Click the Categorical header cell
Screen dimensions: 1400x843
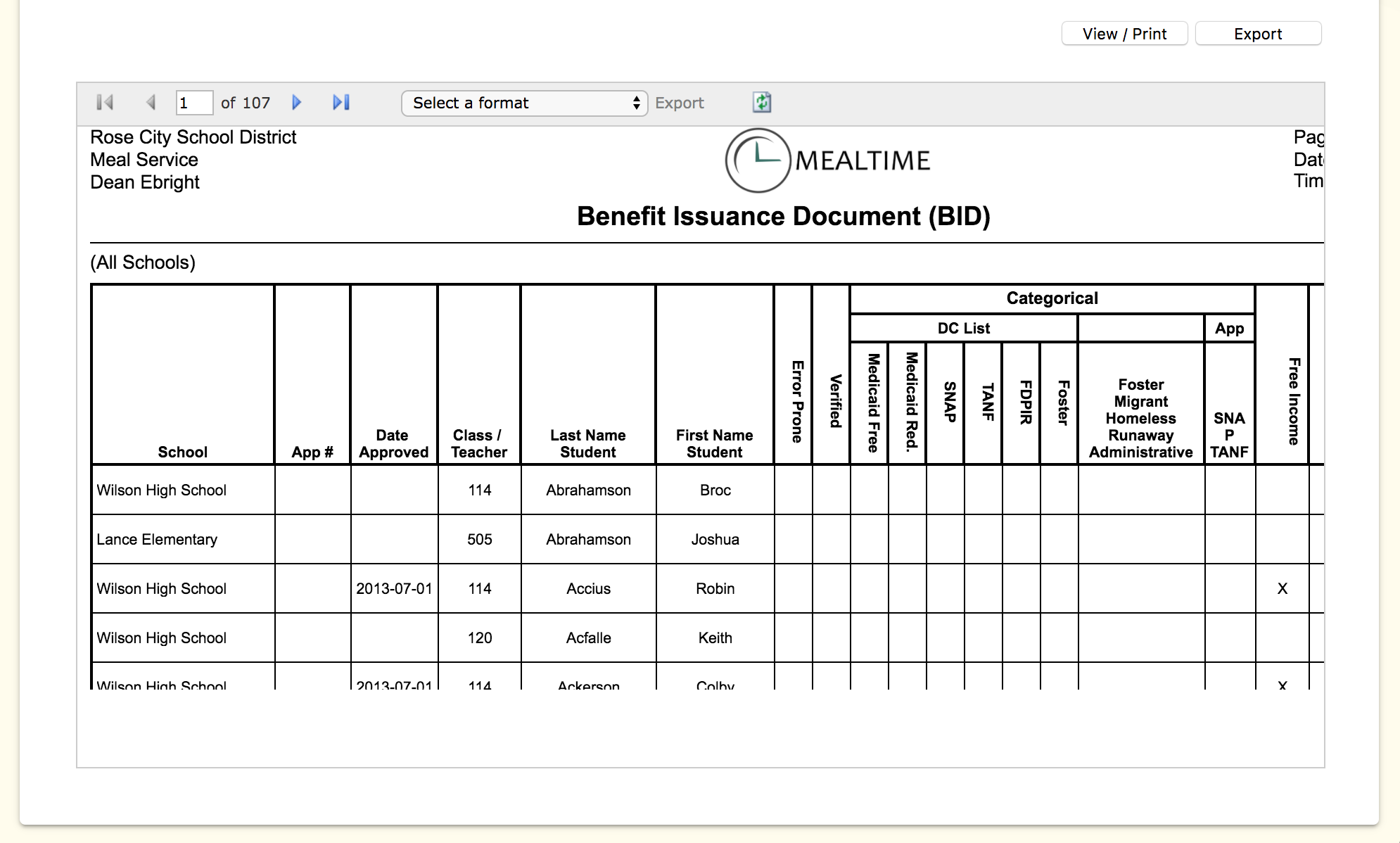point(1051,298)
